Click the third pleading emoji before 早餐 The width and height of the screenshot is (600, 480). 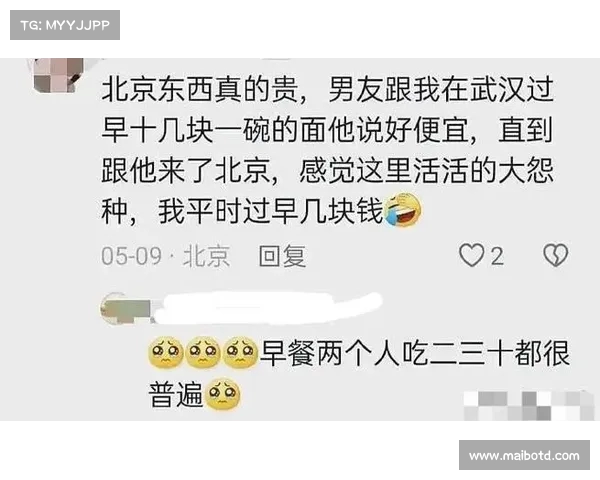click(x=240, y=353)
